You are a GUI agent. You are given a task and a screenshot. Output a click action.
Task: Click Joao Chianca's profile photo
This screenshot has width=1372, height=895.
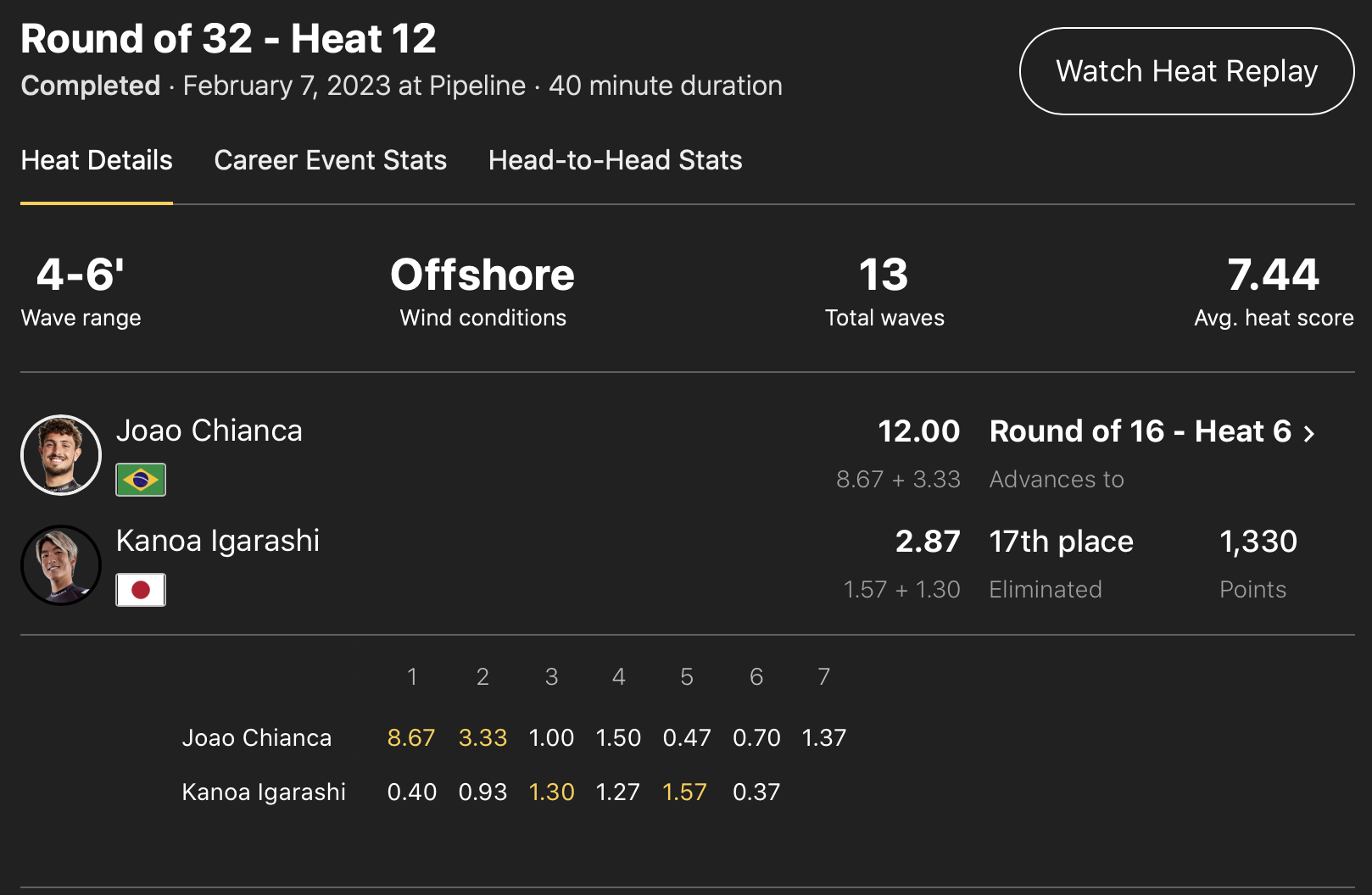point(61,455)
